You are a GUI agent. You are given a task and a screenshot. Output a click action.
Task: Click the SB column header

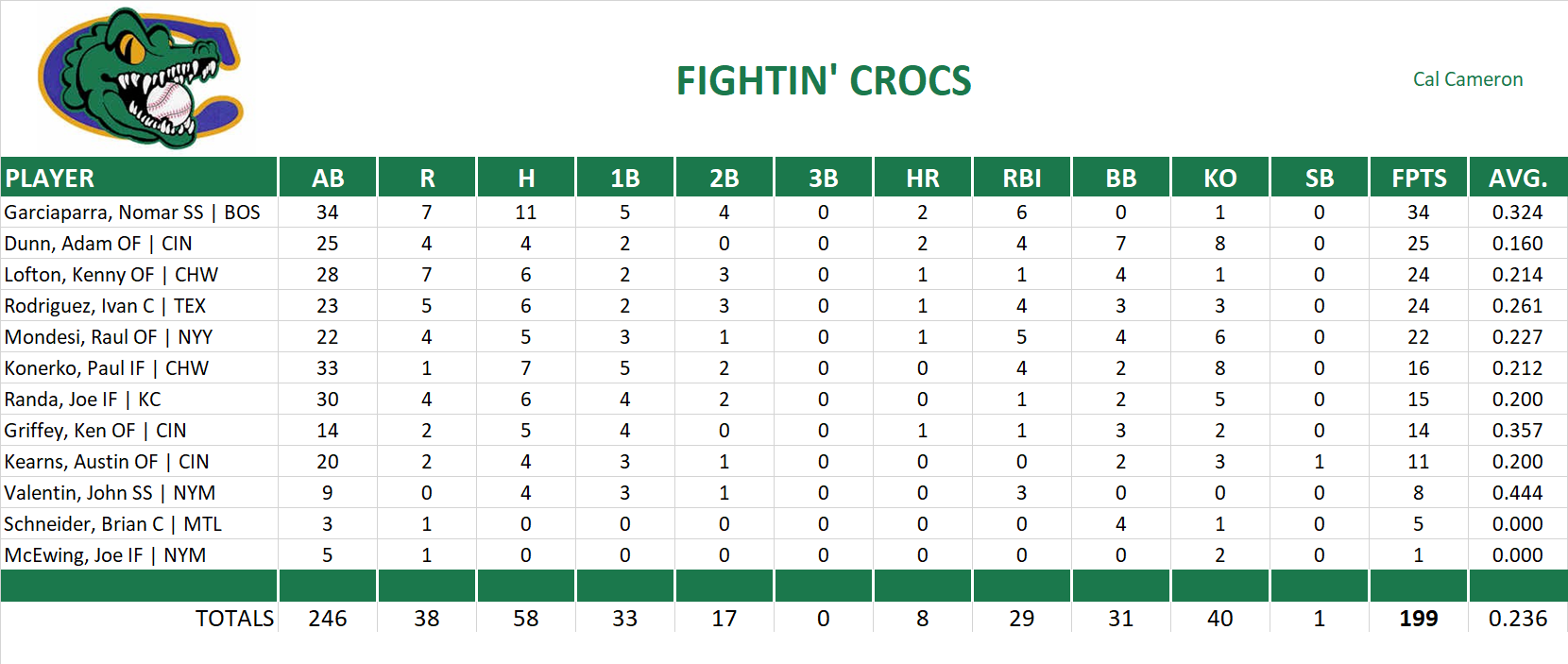[x=1319, y=178]
